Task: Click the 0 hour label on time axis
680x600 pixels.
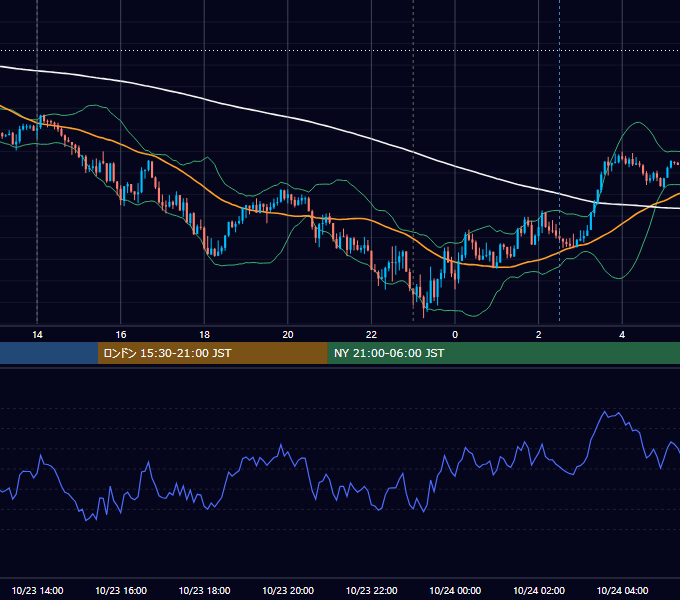Action: (455, 335)
